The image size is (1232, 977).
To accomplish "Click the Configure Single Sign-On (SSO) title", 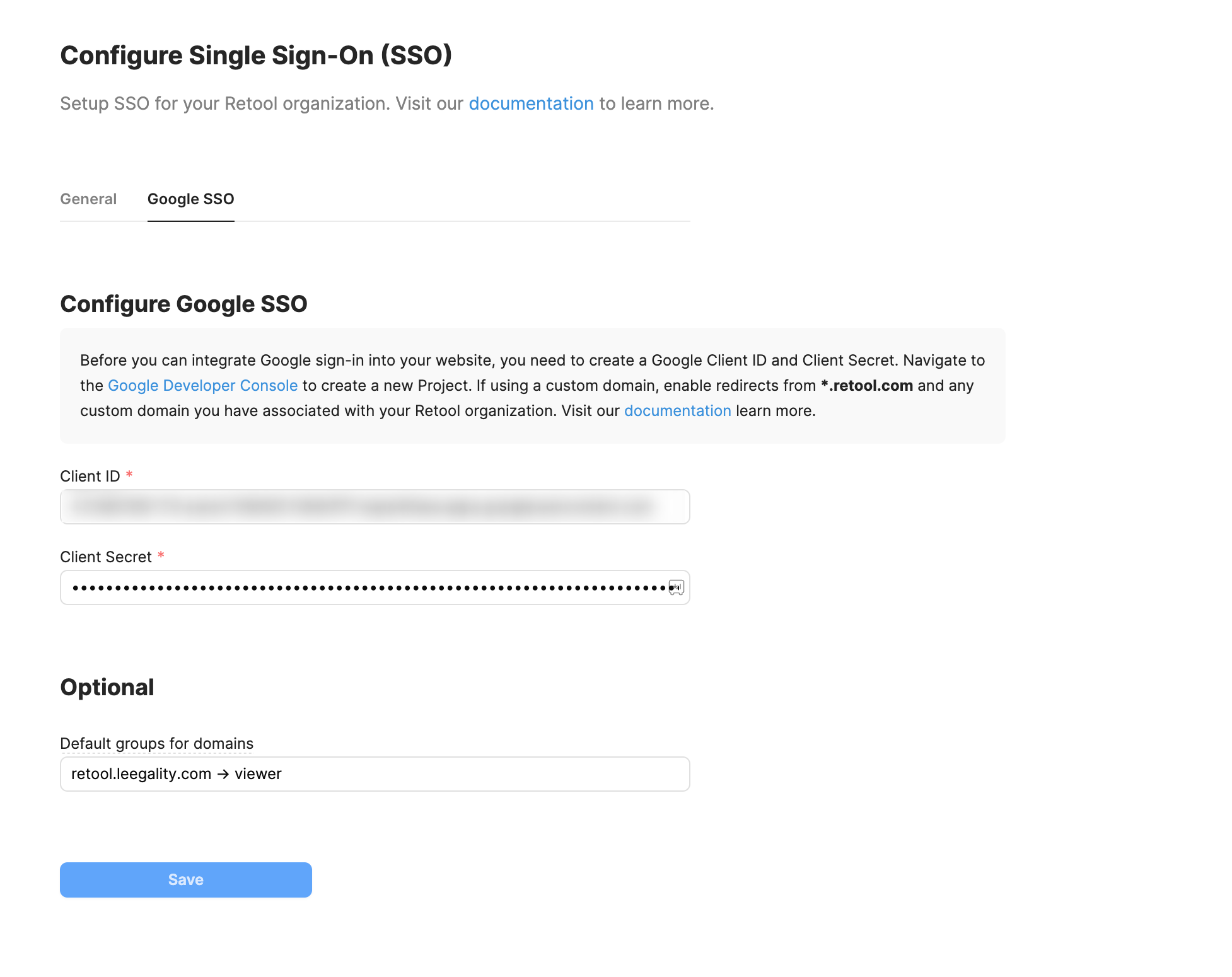I will [256, 55].
